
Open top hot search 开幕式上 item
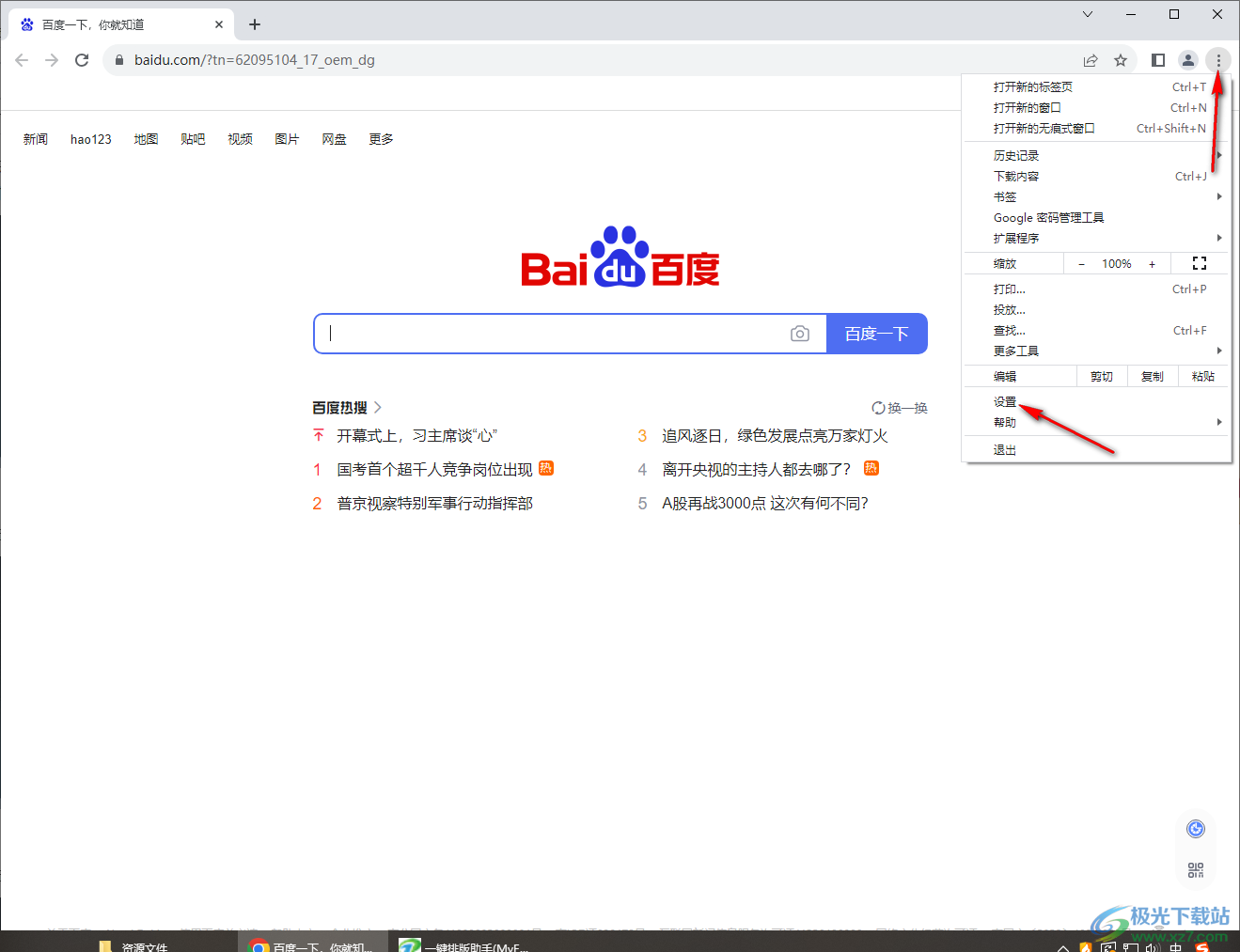[x=417, y=436]
